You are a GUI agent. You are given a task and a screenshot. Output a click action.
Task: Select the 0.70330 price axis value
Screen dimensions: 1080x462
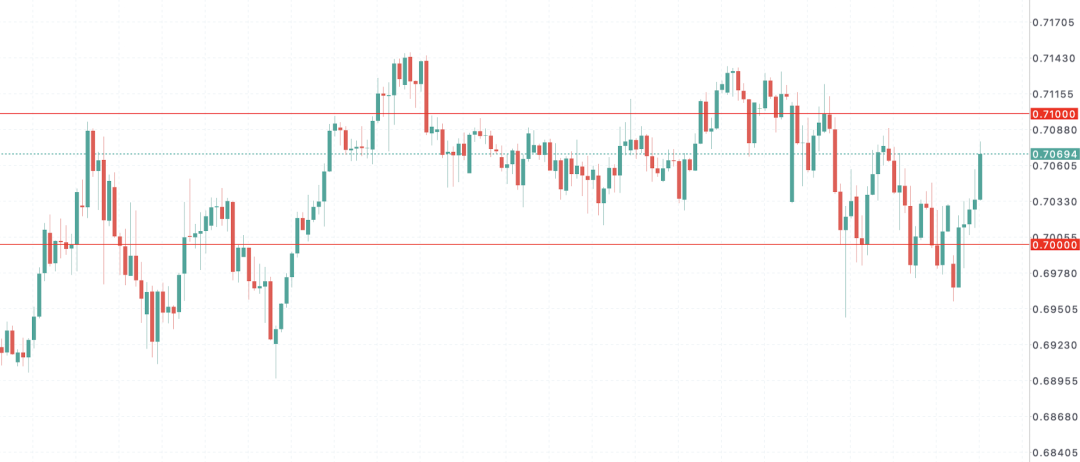click(x=1053, y=202)
